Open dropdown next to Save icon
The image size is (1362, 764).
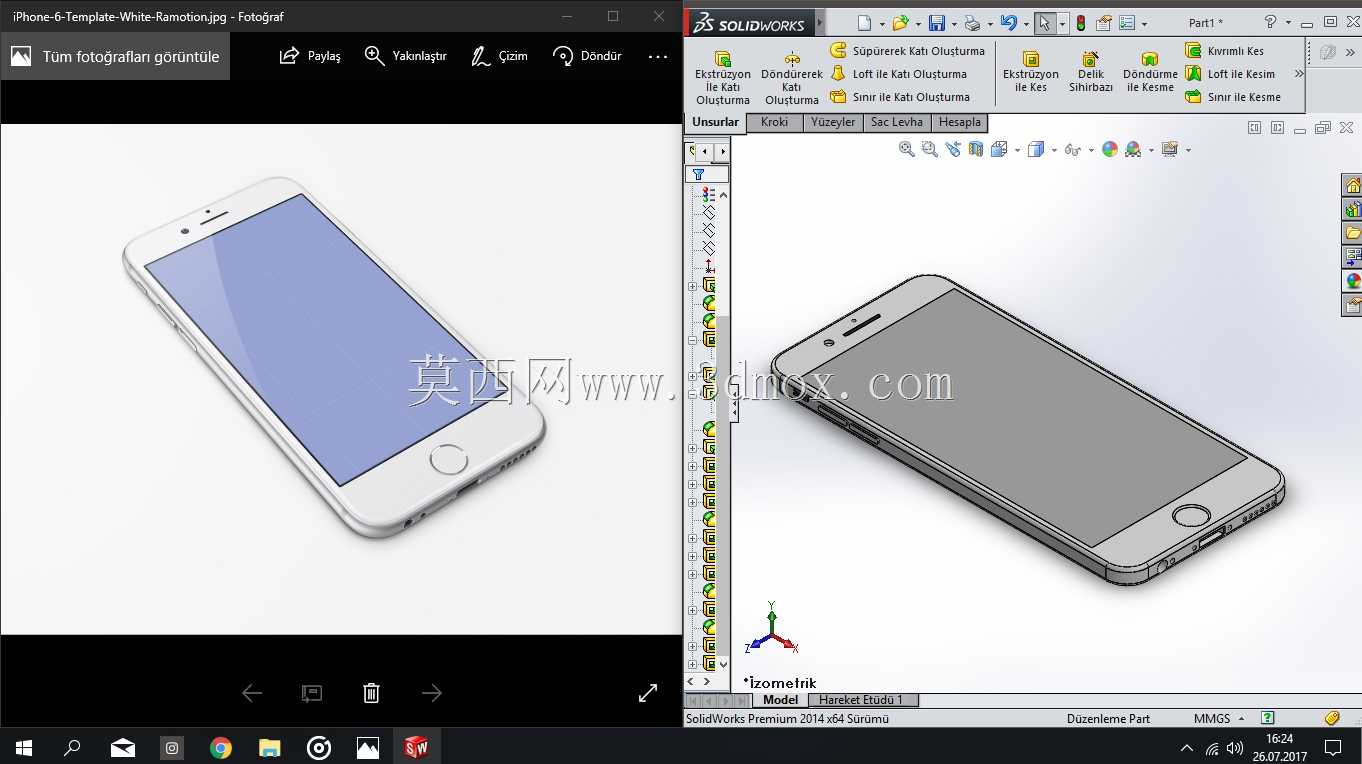[953, 24]
